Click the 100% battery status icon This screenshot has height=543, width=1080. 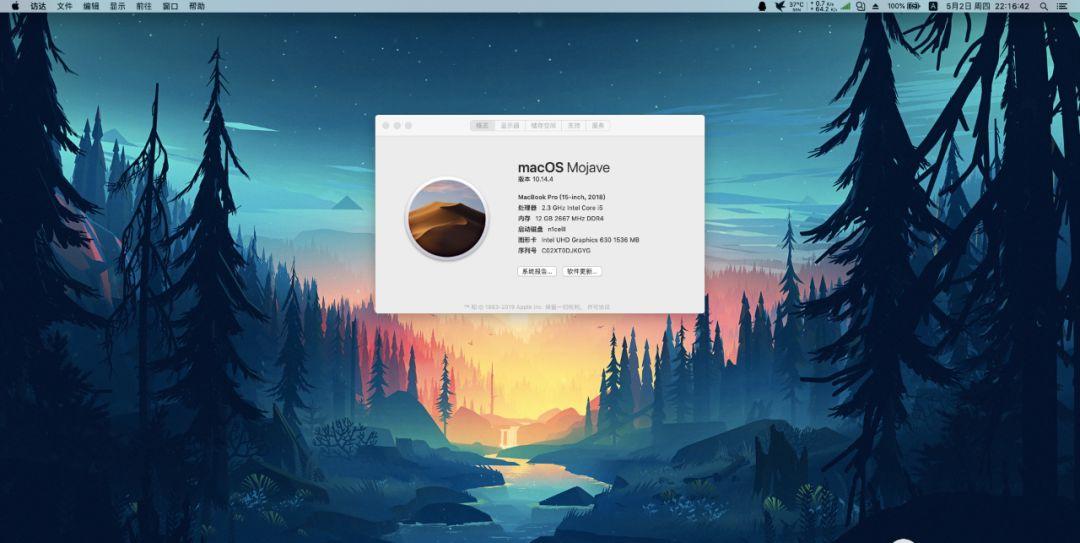(x=904, y=6)
